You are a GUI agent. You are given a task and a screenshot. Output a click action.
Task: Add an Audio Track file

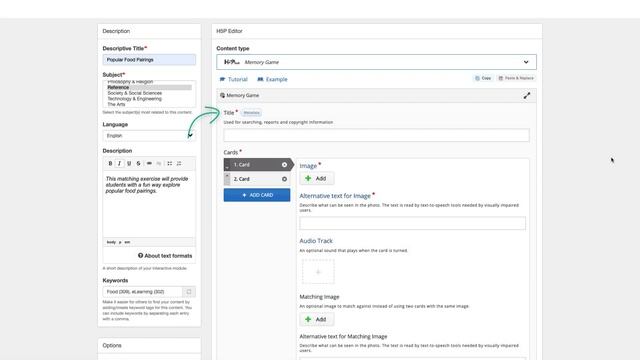[318, 272]
